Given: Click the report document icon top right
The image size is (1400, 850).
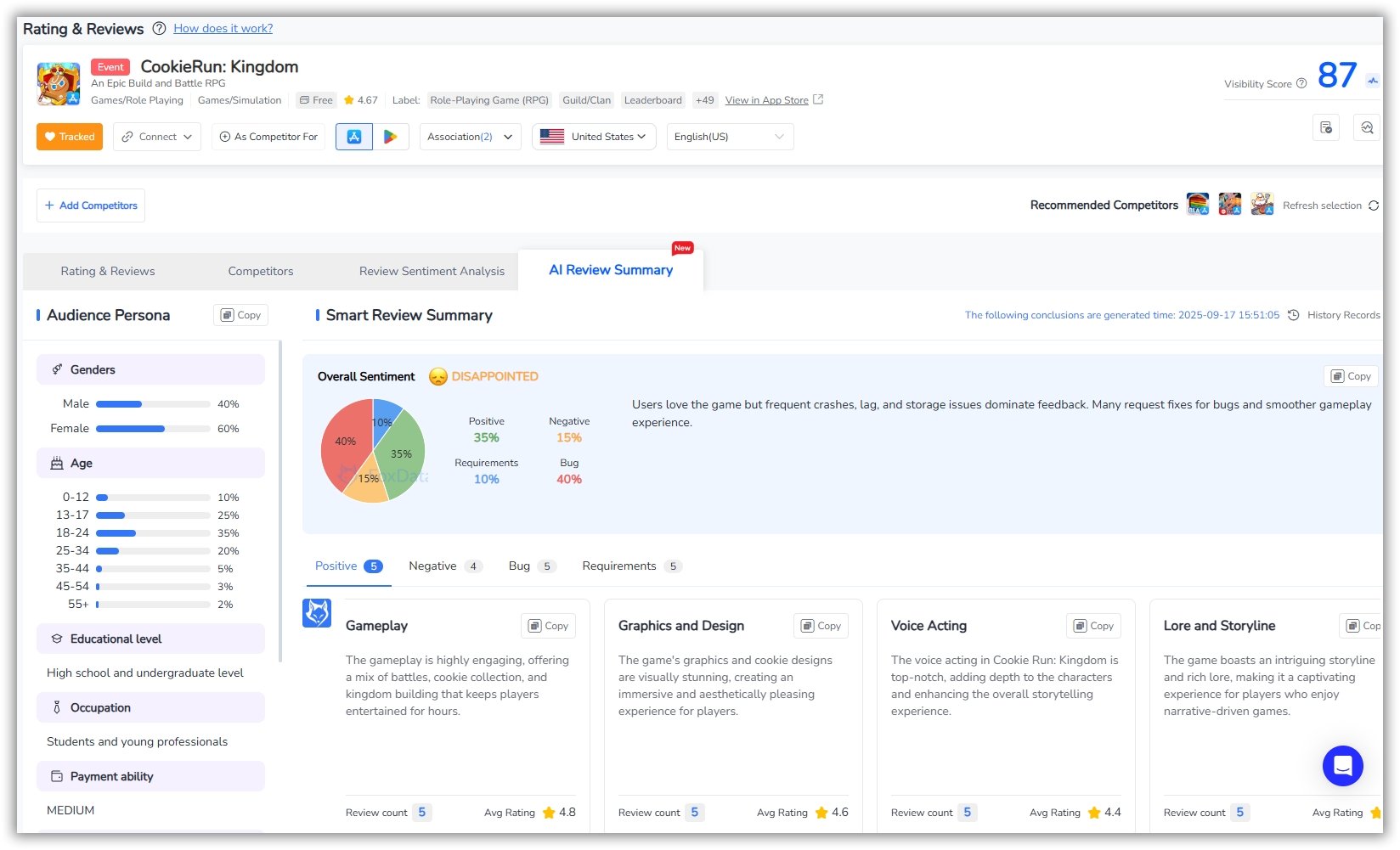Looking at the screenshot, I should (x=1326, y=127).
